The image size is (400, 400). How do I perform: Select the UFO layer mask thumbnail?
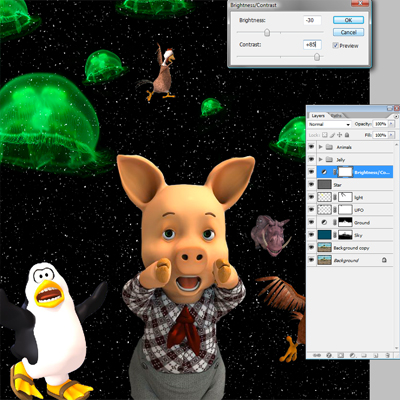pyautogui.click(x=345, y=210)
